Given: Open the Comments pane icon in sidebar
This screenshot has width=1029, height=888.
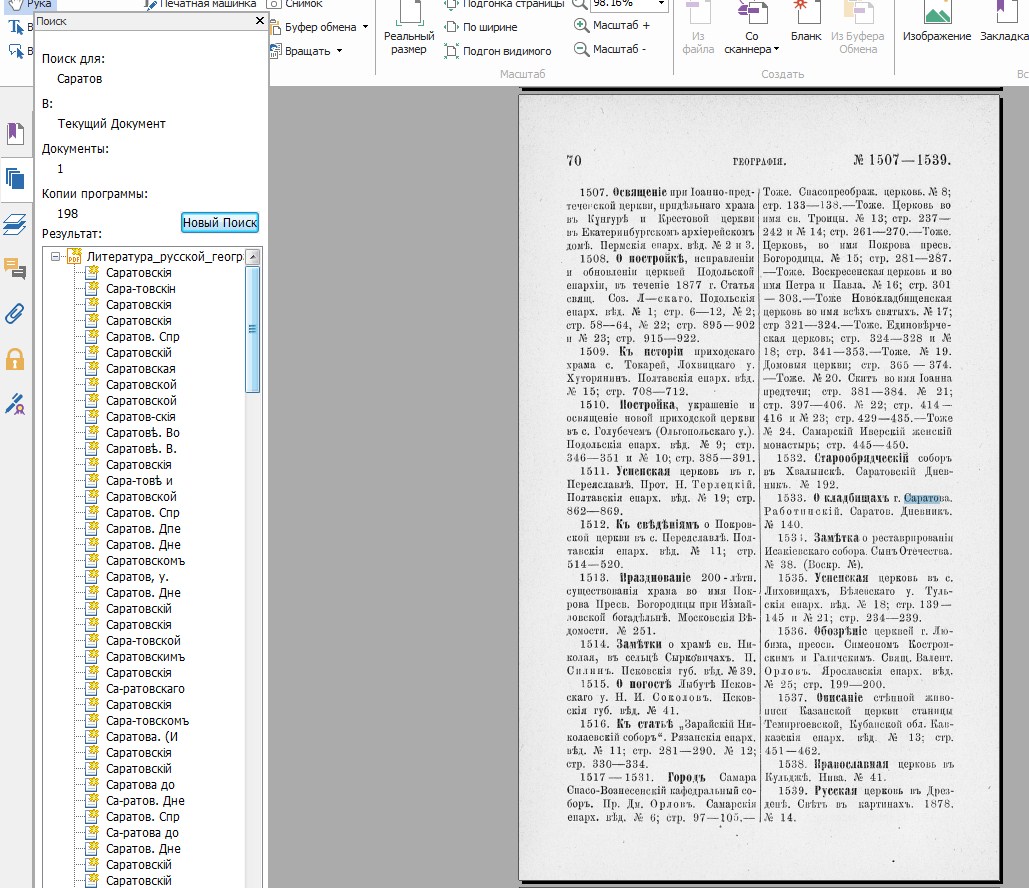Looking at the screenshot, I should tap(15, 268).
